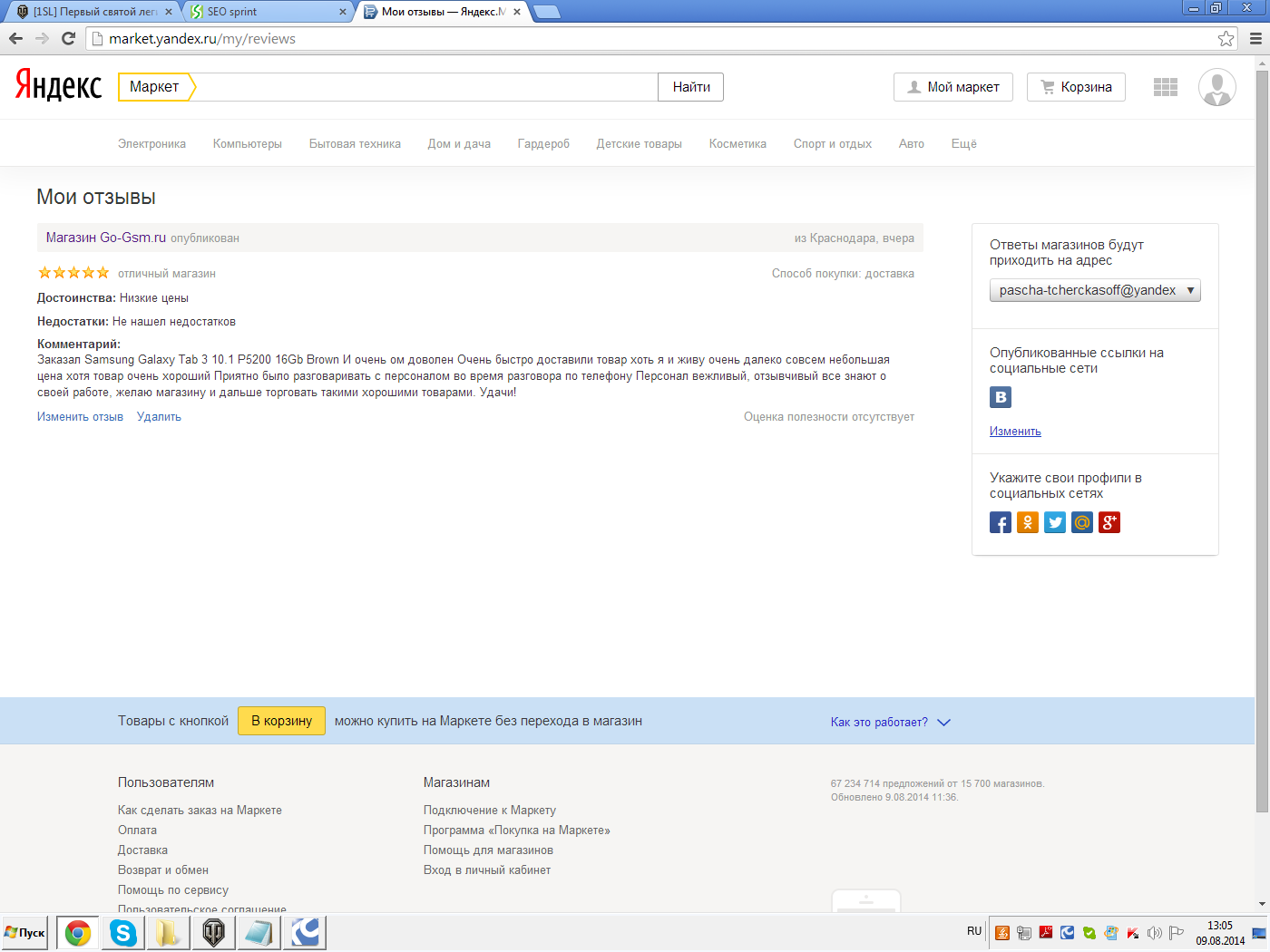Expand the Ещё categories menu
Viewport: 1270px width, 952px height.
point(964,143)
